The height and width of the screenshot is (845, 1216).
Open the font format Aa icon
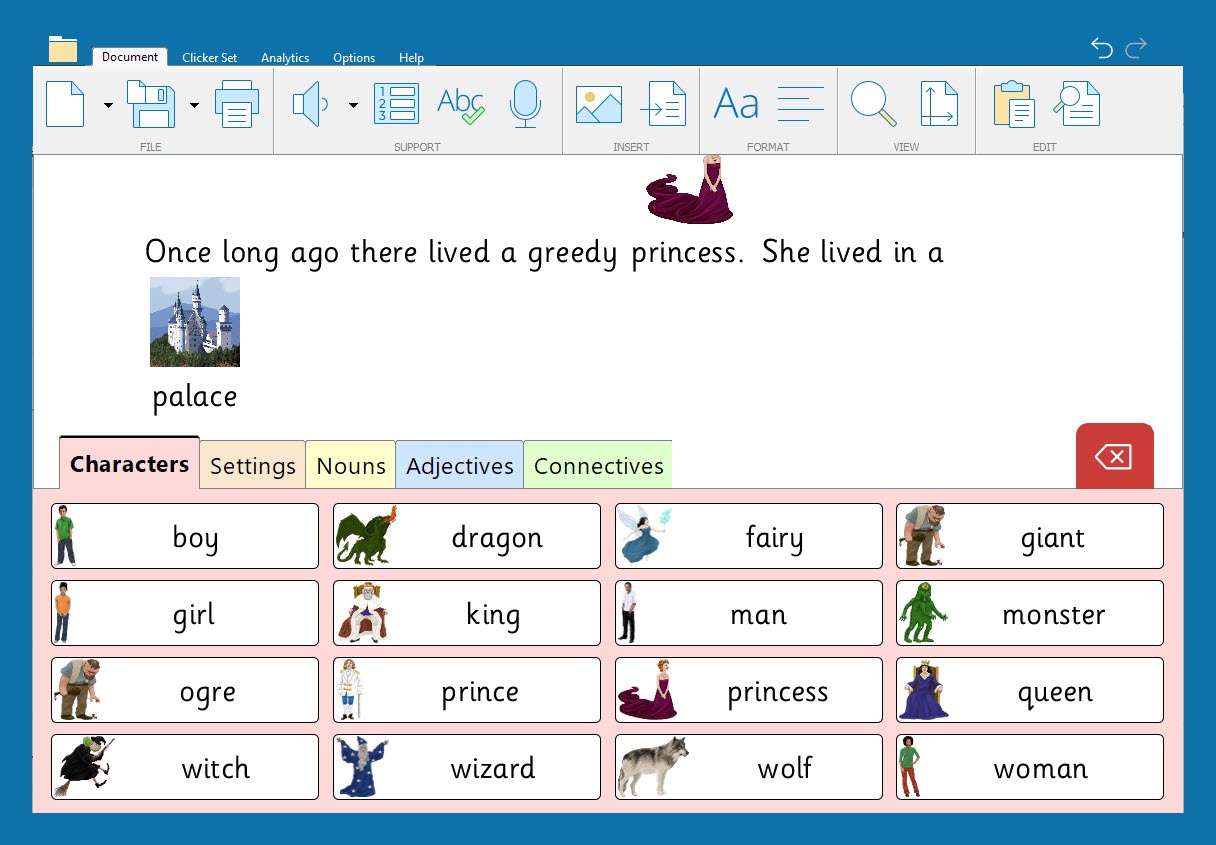point(736,104)
